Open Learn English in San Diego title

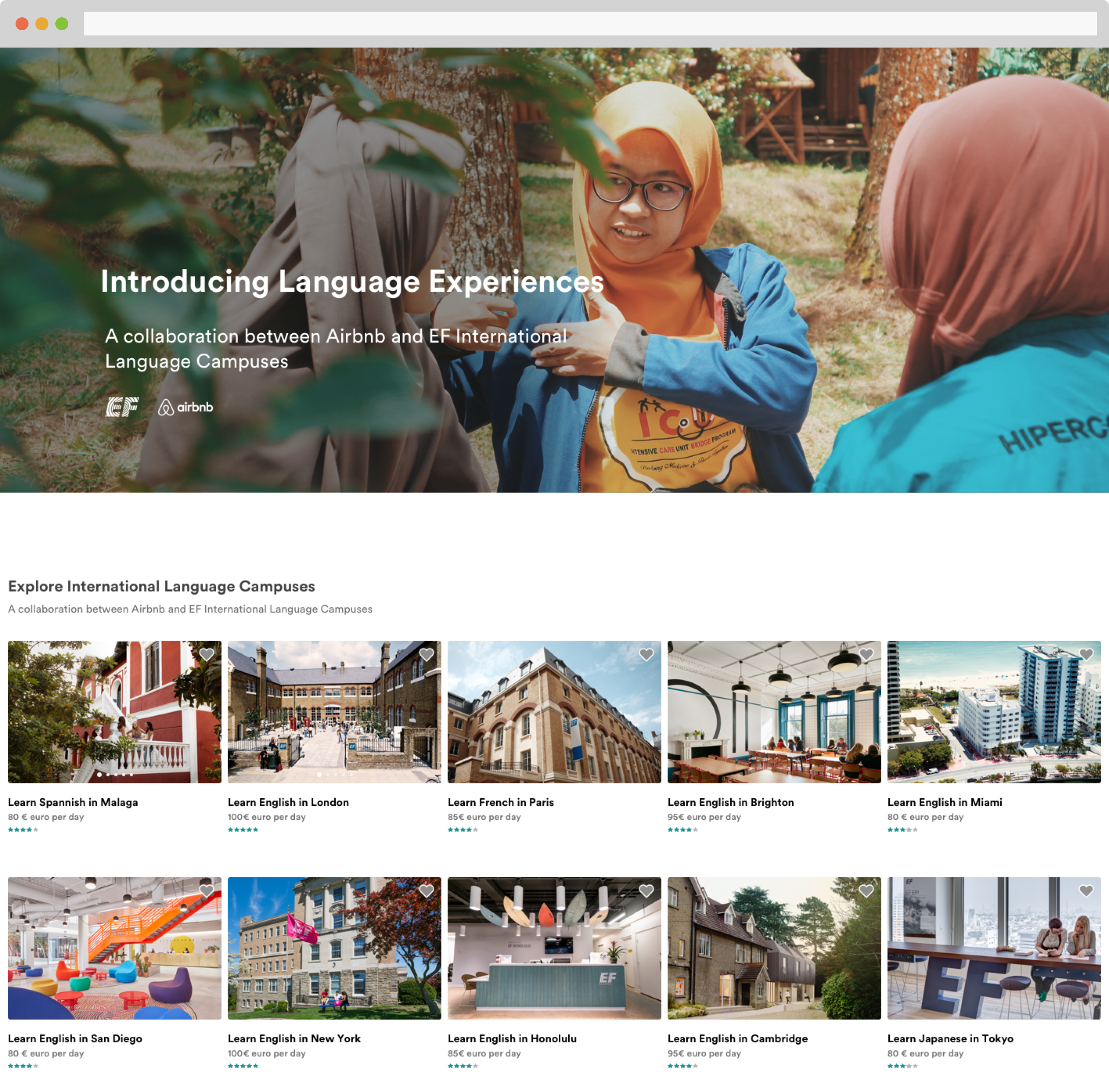75,1038
